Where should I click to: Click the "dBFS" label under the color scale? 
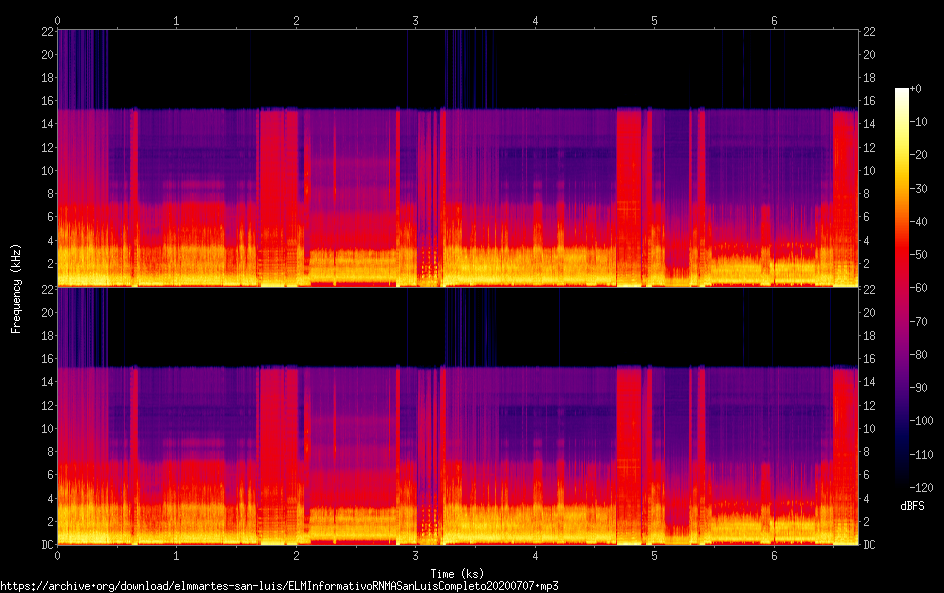912,506
